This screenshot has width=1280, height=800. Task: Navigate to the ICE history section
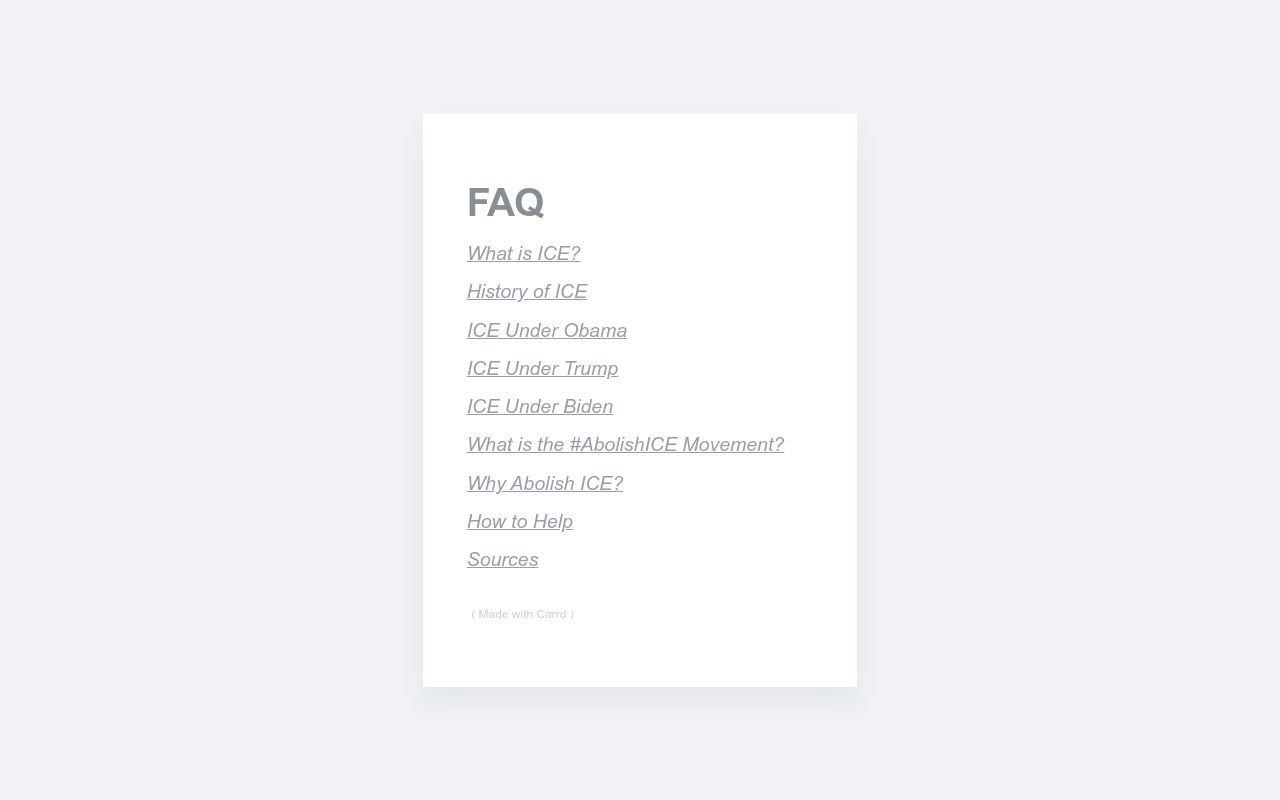pos(527,291)
